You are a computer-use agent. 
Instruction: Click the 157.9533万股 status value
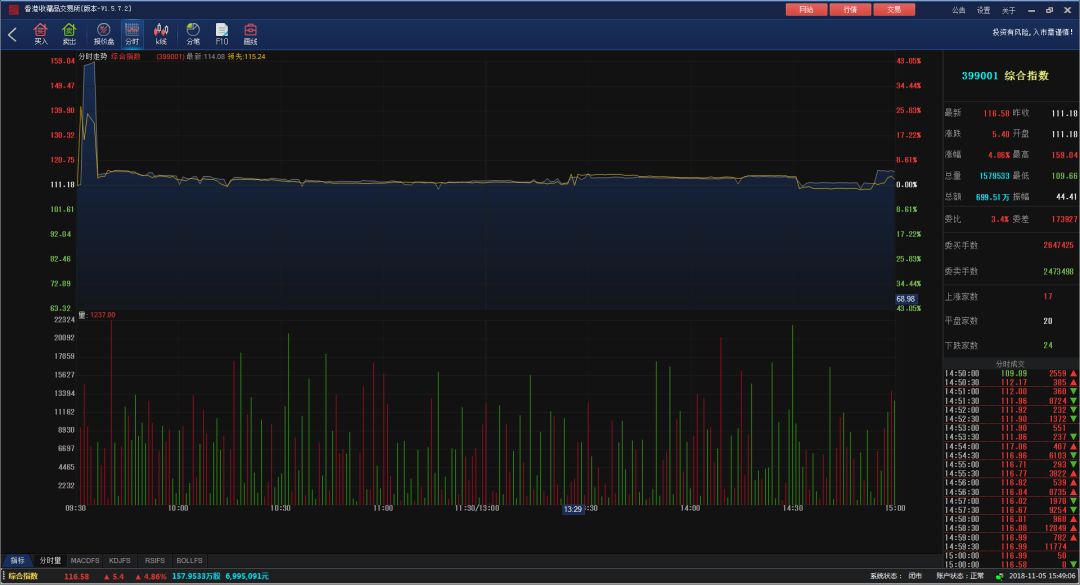(x=196, y=576)
